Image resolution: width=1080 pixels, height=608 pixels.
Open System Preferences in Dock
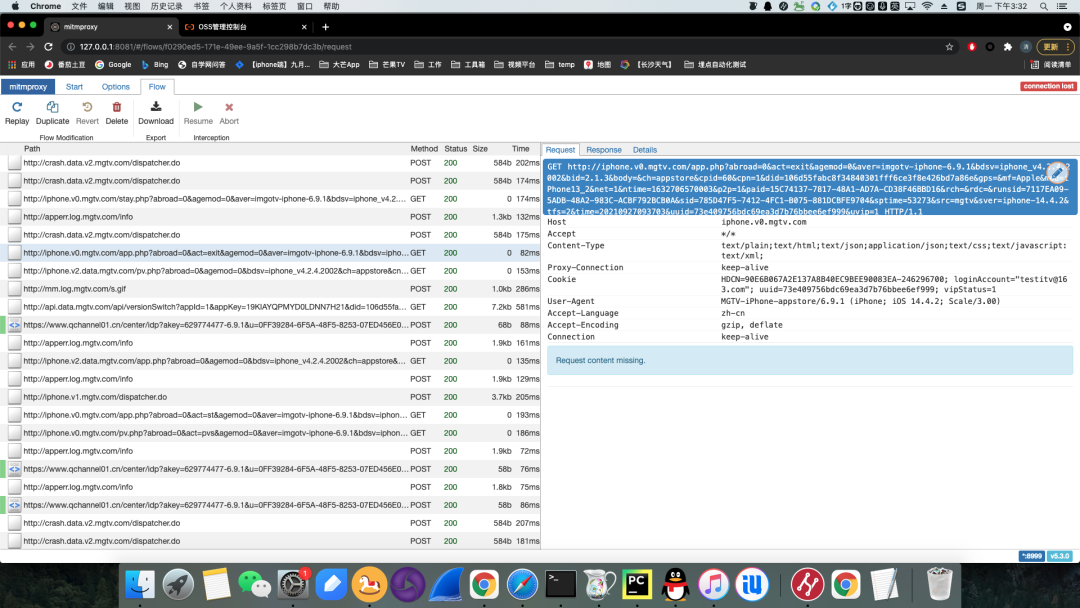click(x=293, y=585)
